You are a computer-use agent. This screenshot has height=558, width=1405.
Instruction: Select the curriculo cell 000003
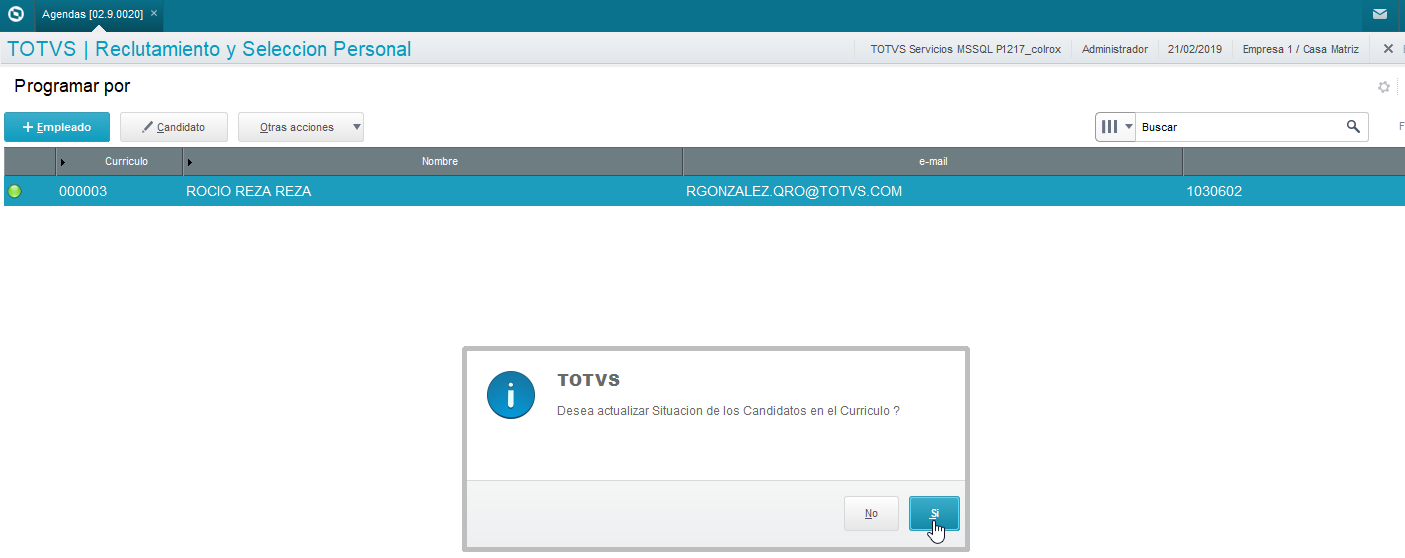83,191
